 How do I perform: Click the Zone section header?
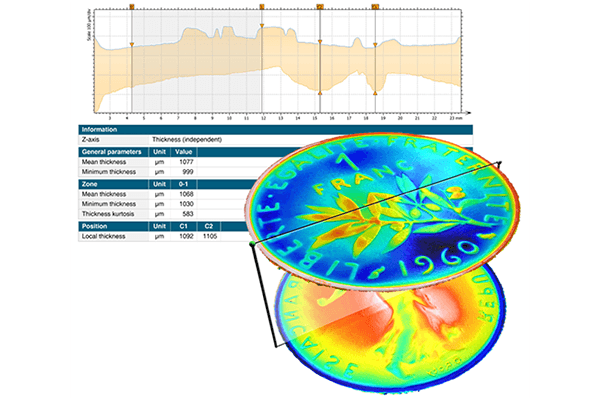[90, 184]
